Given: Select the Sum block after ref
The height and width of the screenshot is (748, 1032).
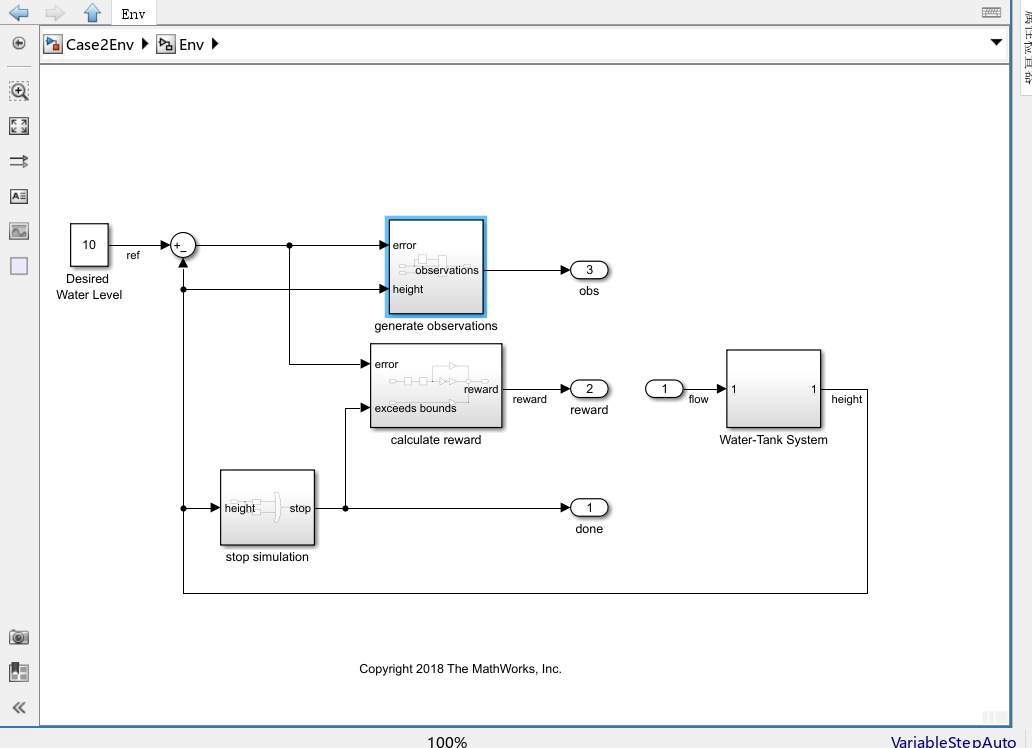Looking at the screenshot, I should [183, 246].
